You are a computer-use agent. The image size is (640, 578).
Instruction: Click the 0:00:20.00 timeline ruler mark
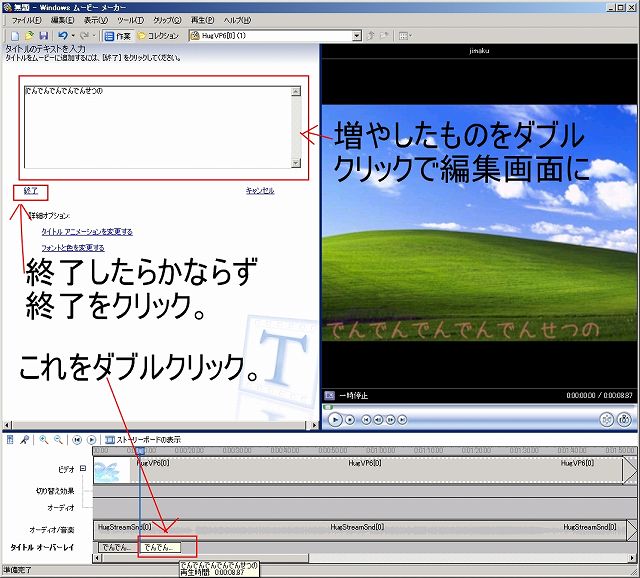point(189,450)
